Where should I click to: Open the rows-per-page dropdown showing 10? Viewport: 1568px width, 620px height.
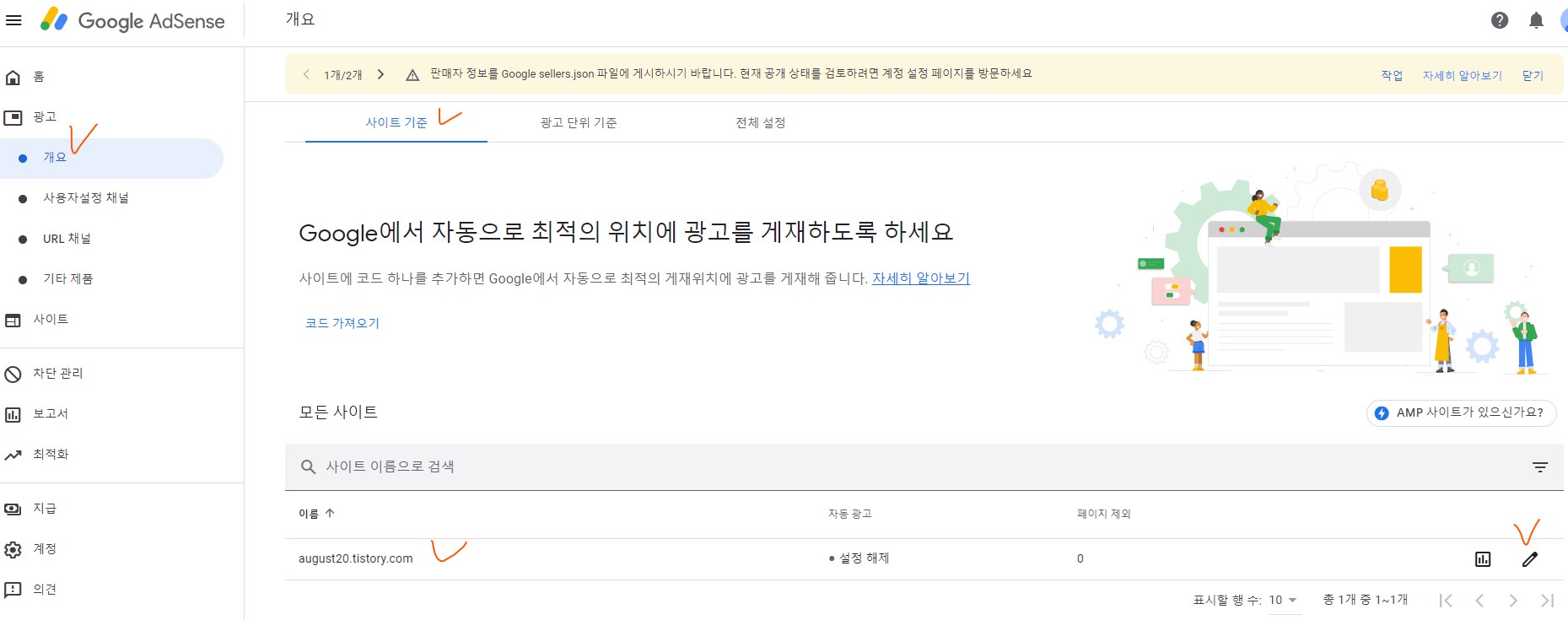1284,600
